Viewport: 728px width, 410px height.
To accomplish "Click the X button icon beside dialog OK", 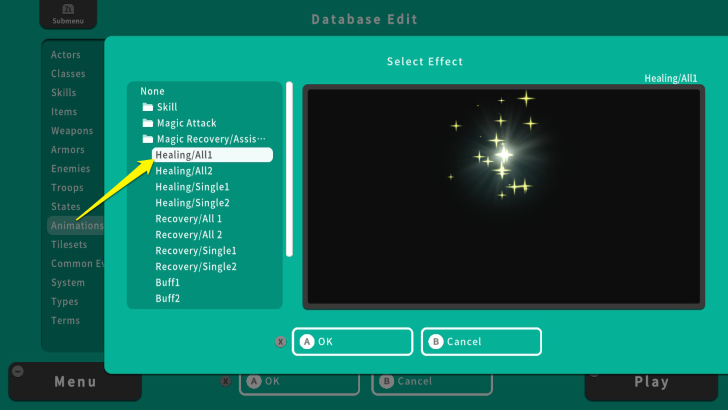I will (x=280, y=342).
